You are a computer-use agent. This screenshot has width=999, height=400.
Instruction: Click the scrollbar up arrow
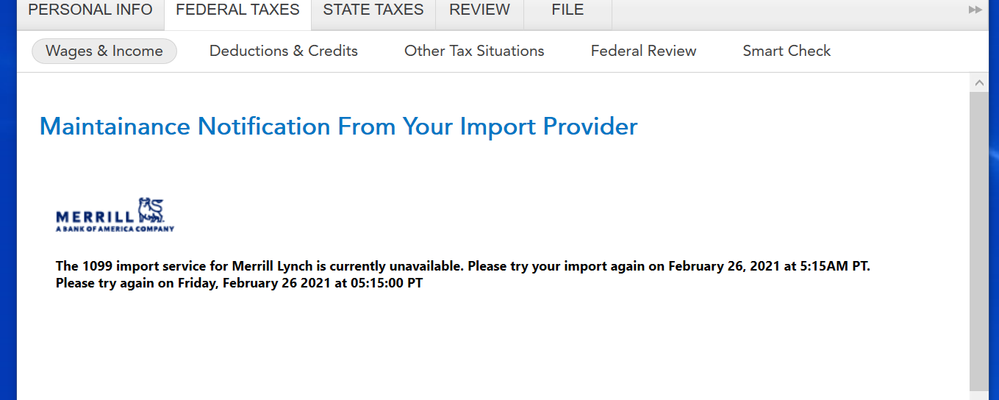pyautogui.click(x=978, y=82)
